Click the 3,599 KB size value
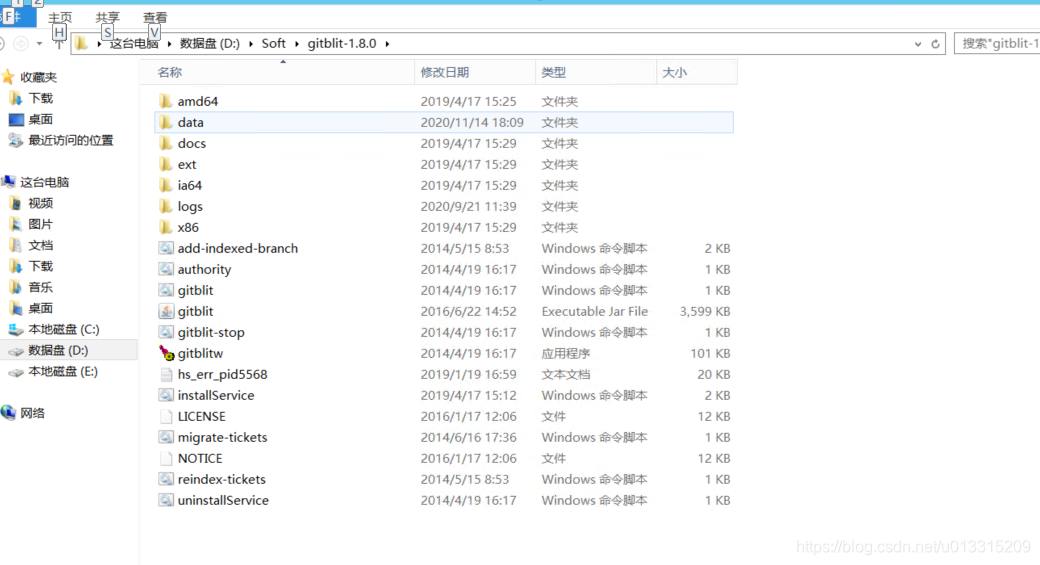Viewport: 1040px width, 565px height. (704, 311)
